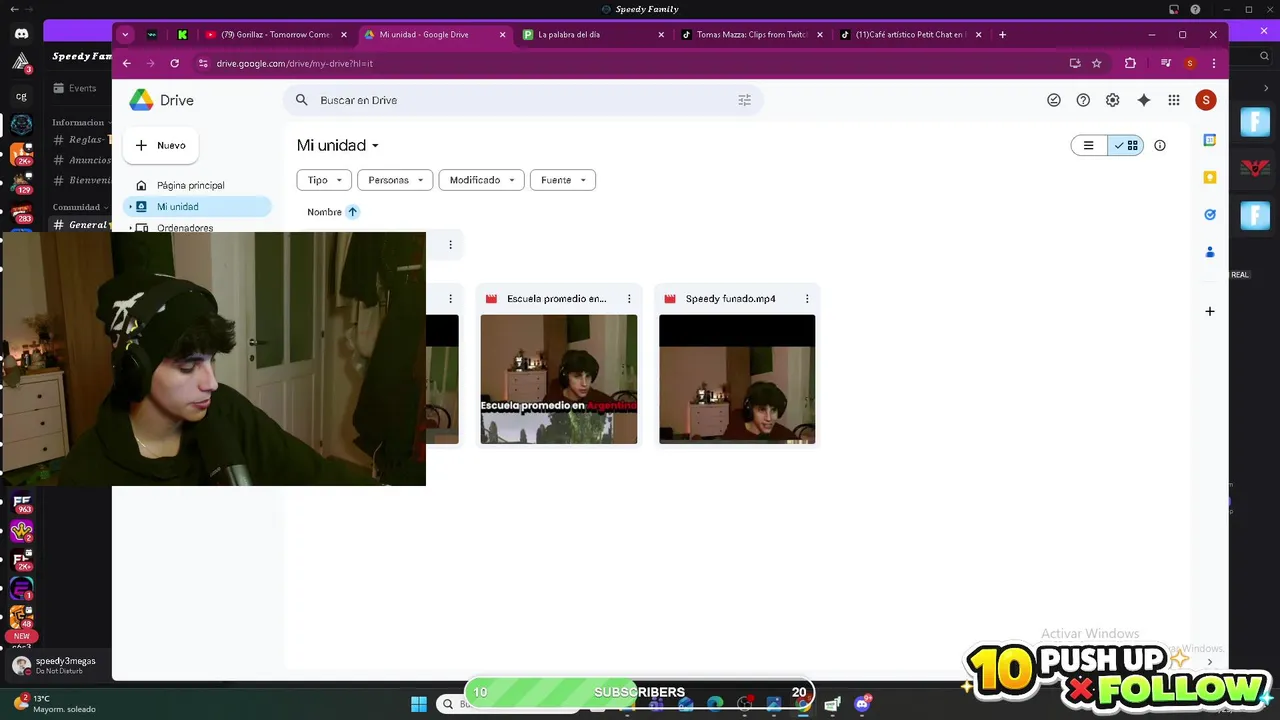The image size is (1280, 720).
Task: Switch Drive to grid layout
Action: [1126, 145]
